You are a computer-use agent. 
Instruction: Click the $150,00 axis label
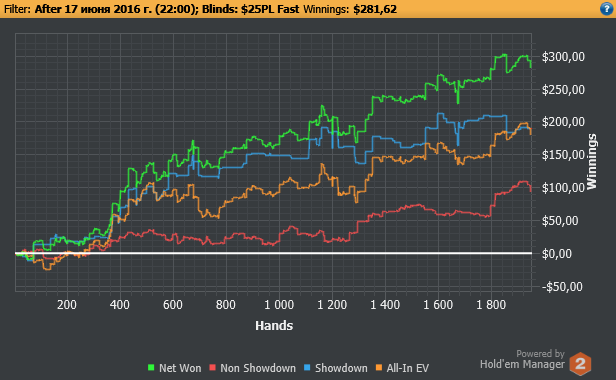563,155
